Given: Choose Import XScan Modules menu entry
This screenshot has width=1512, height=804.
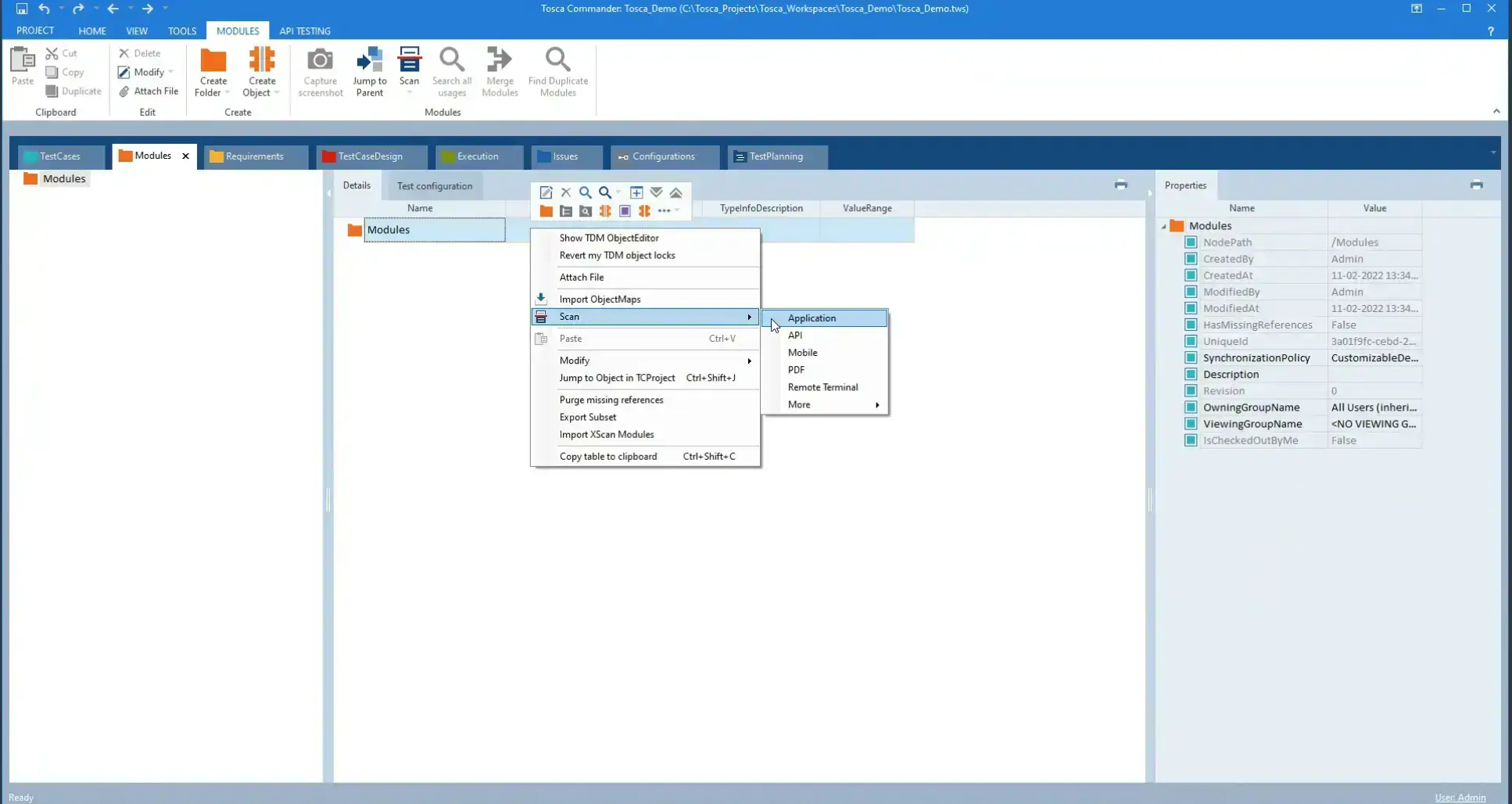Looking at the screenshot, I should (606, 435).
